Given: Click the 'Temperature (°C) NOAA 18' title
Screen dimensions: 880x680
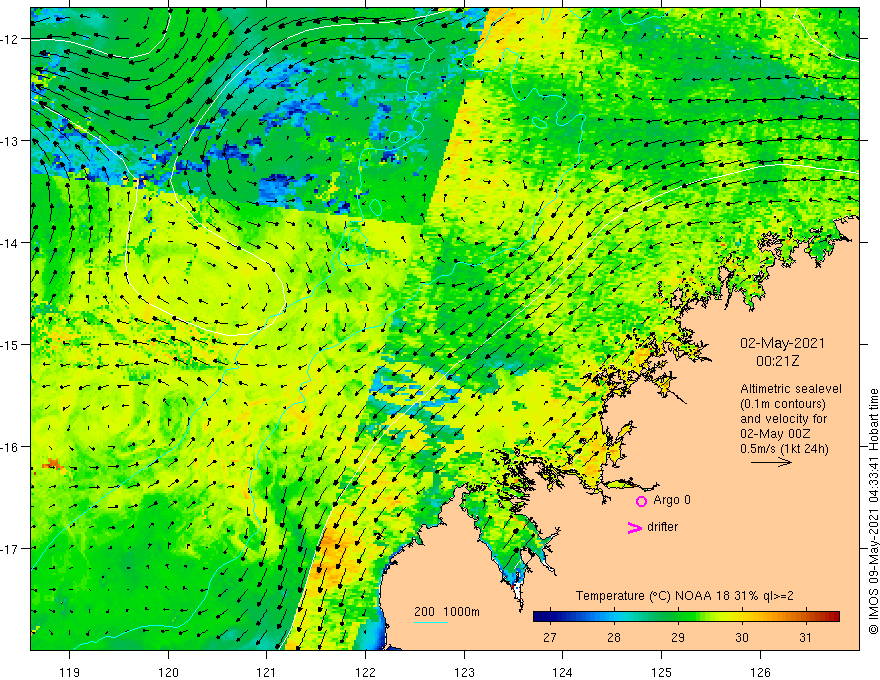Looking at the screenshot, I should point(652,596).
